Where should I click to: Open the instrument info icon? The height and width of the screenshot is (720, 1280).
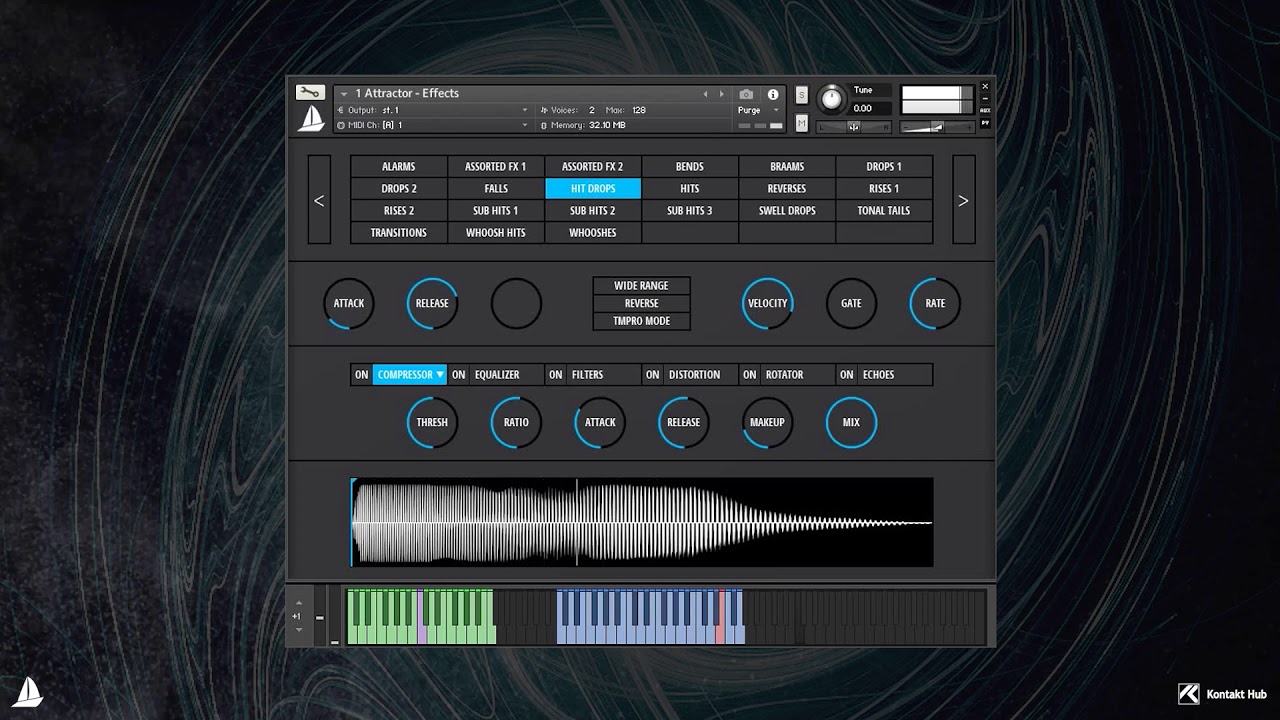point(773,94)
